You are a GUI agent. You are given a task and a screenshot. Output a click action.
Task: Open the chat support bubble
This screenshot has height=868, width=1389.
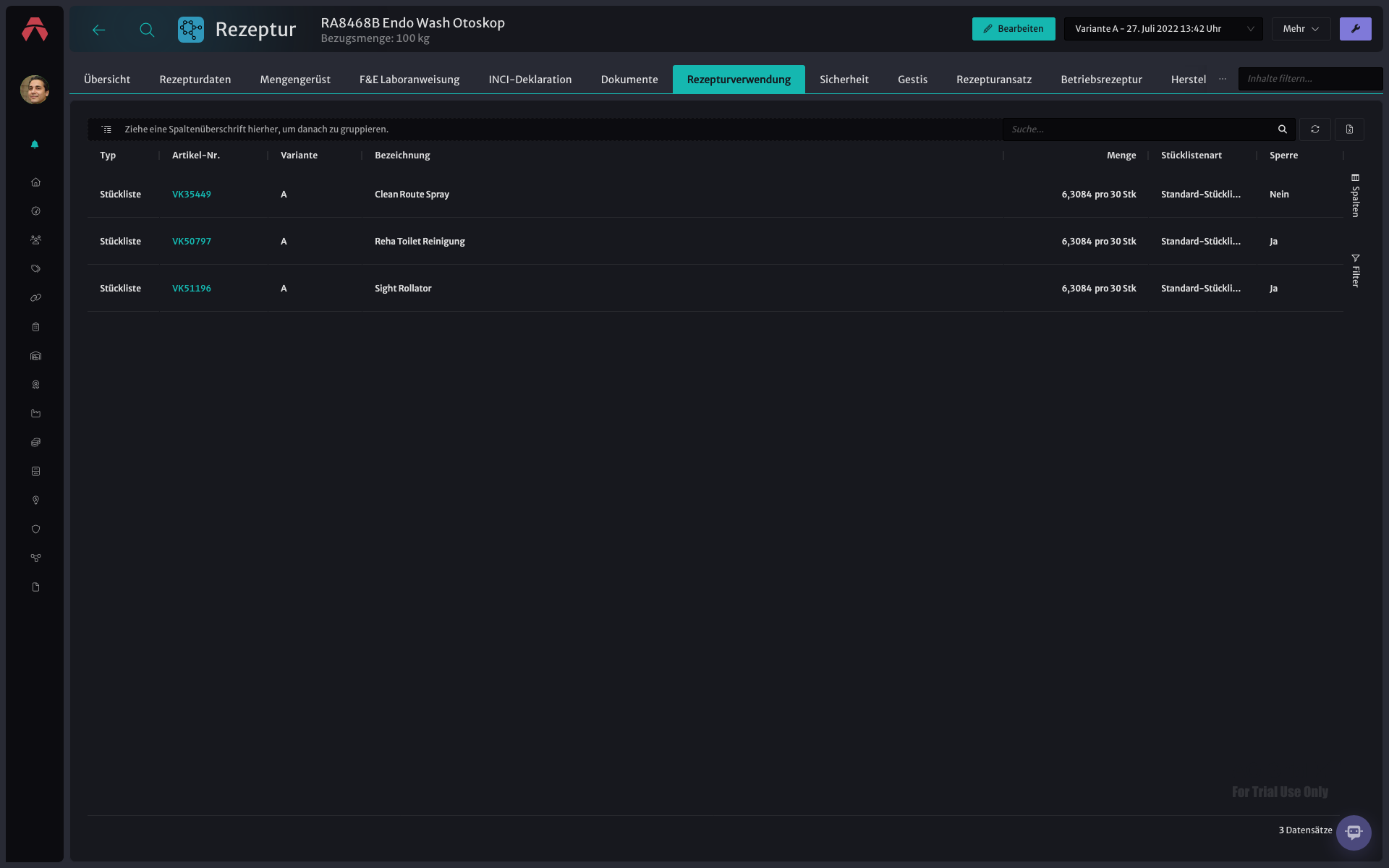pos(1354,833)
